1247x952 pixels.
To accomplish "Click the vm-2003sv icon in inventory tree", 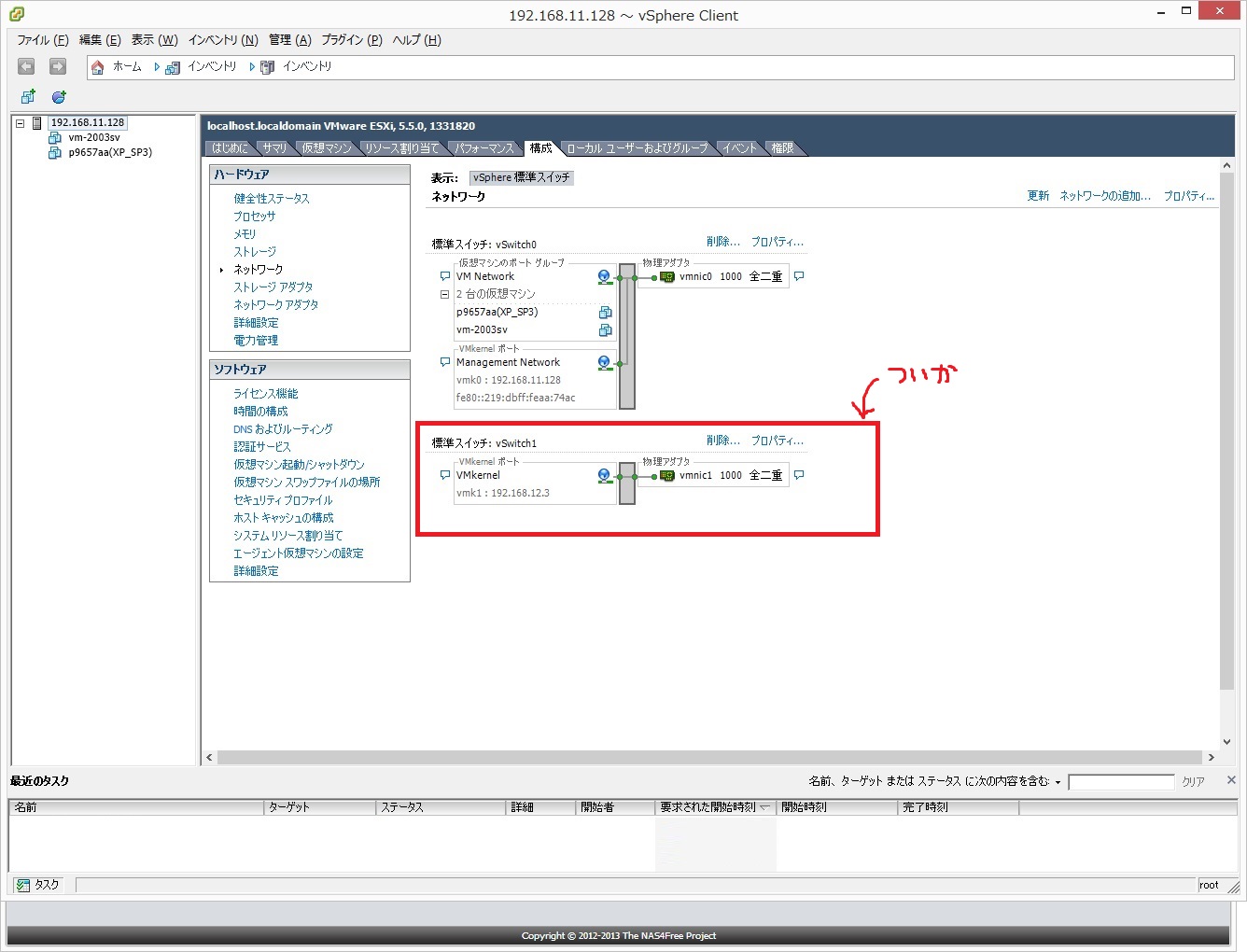I will 55,138.
